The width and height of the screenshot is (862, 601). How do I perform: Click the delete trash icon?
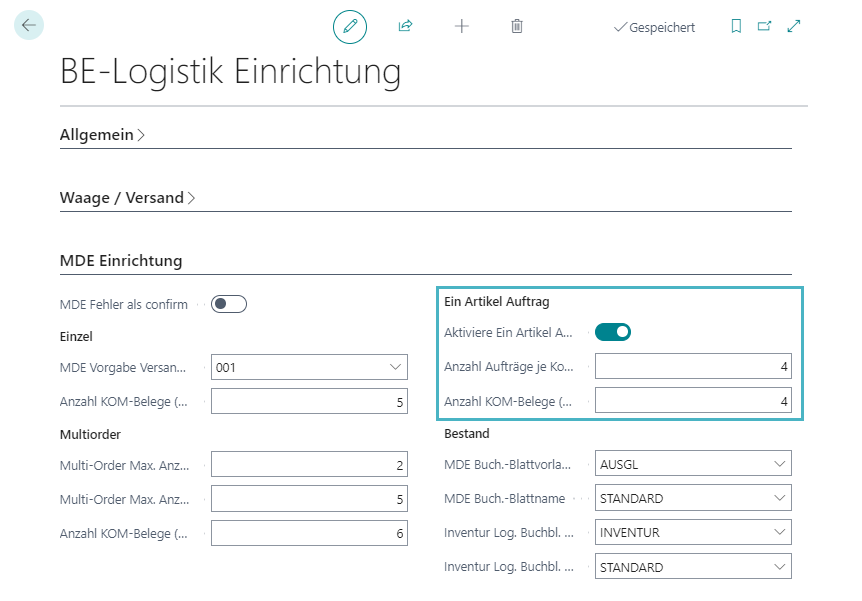coord(517,26)
